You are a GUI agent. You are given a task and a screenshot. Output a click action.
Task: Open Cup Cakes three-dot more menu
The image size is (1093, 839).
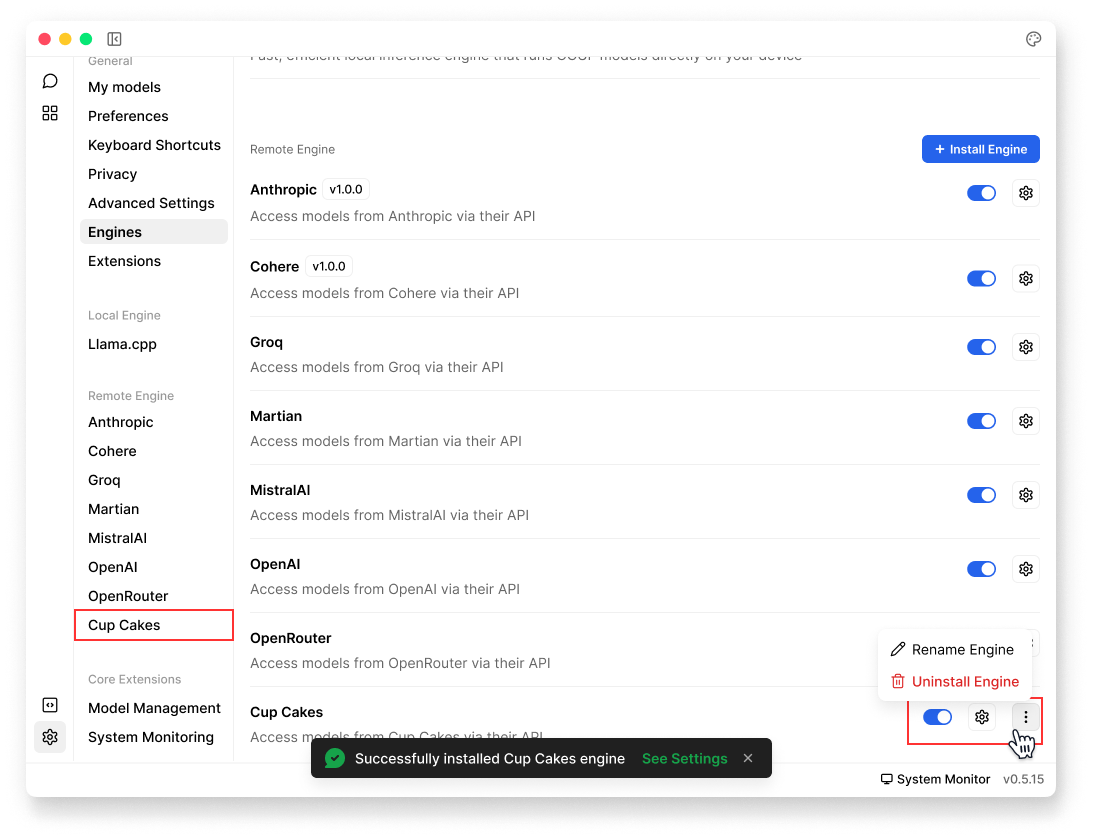pyautogui.click(x=1025, y=717)
